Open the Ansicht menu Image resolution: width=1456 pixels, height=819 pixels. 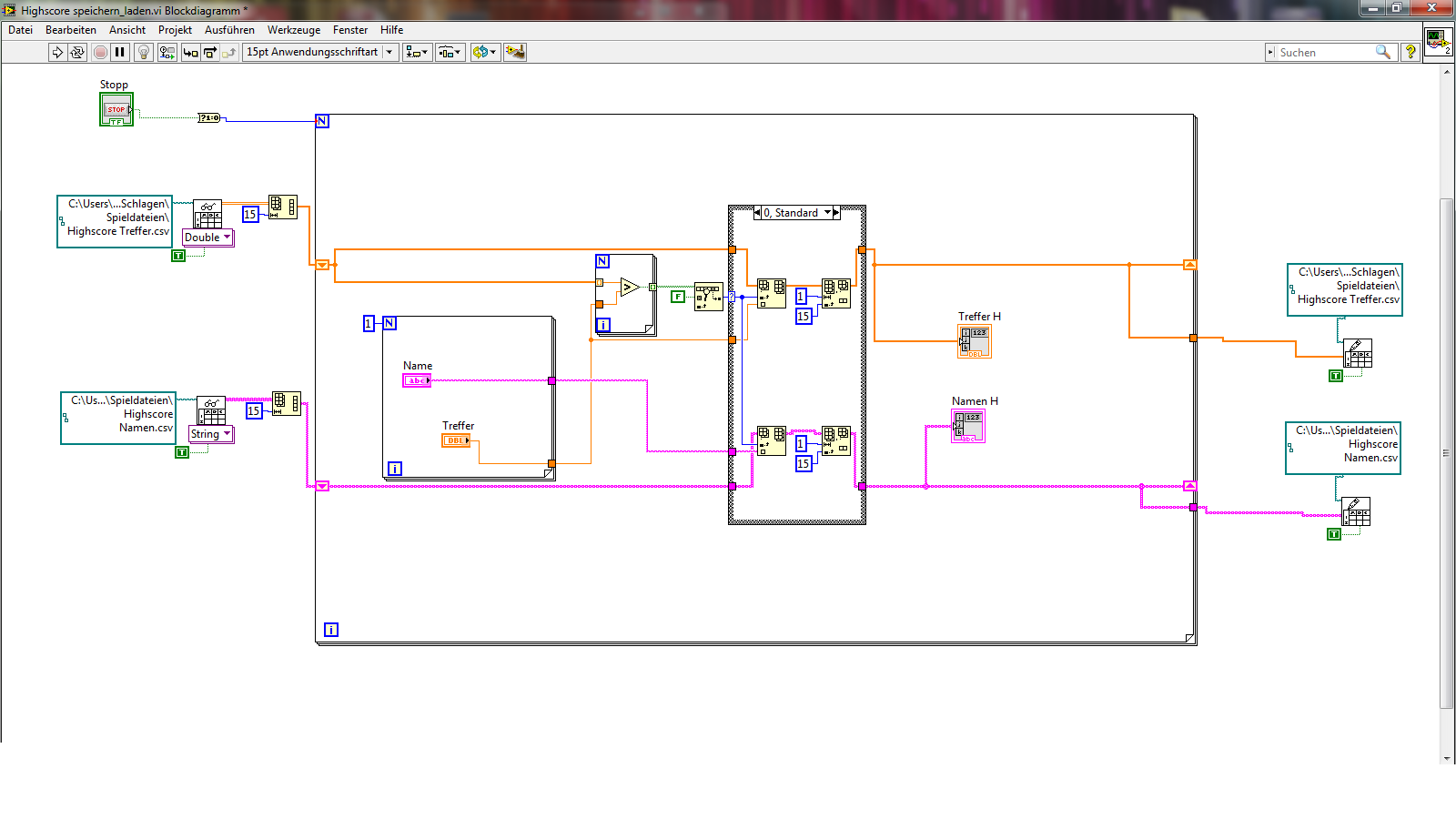coord(127,30)
